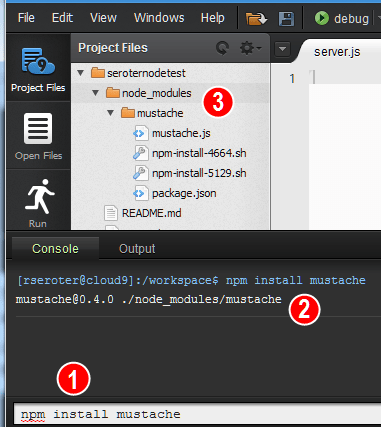Click the open folder toolbar icon

tap(256, 19)
